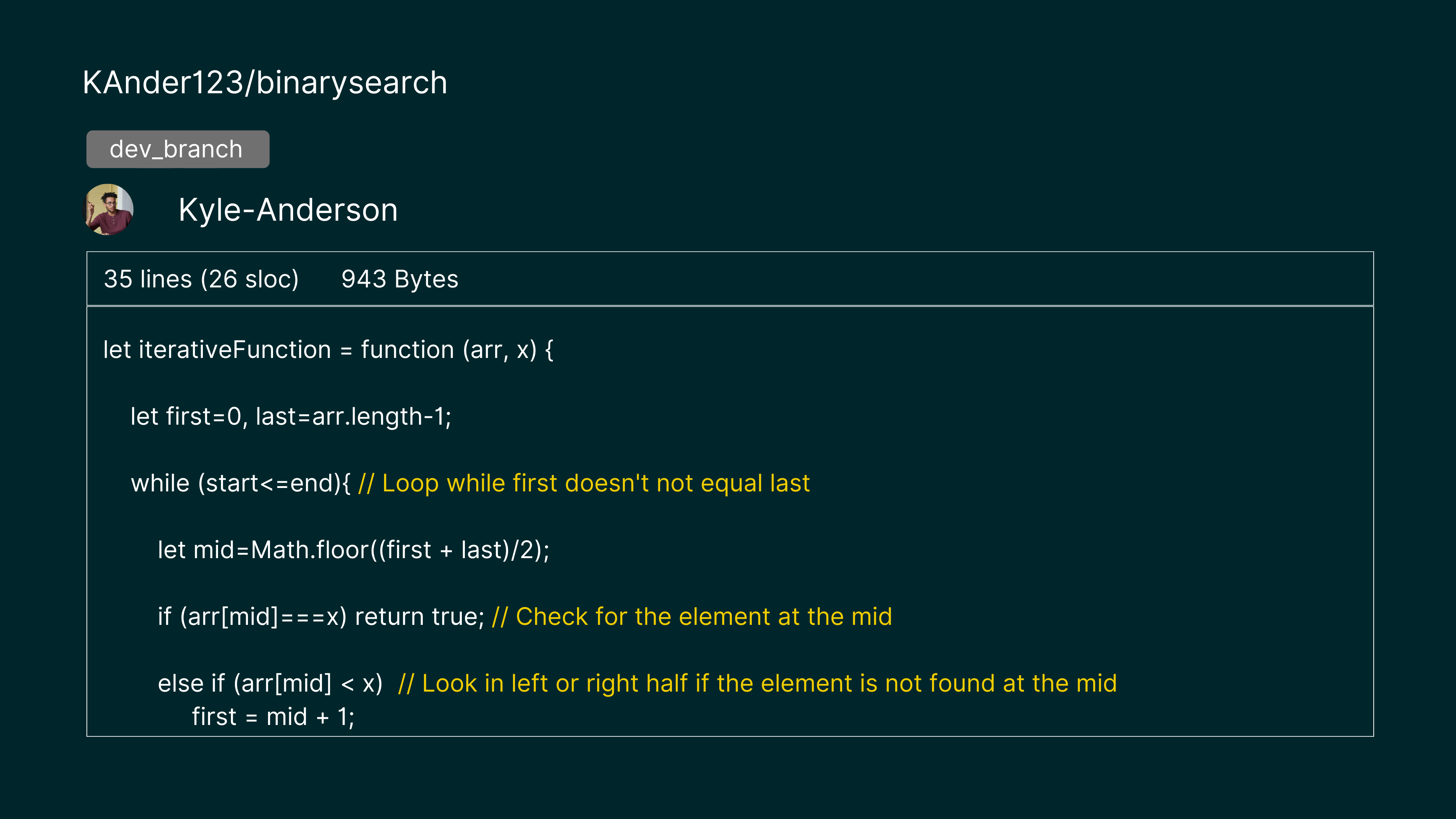Click the else if (arr[mid] < x) line
Screen dimensions: 1456x819
[270, 683]
